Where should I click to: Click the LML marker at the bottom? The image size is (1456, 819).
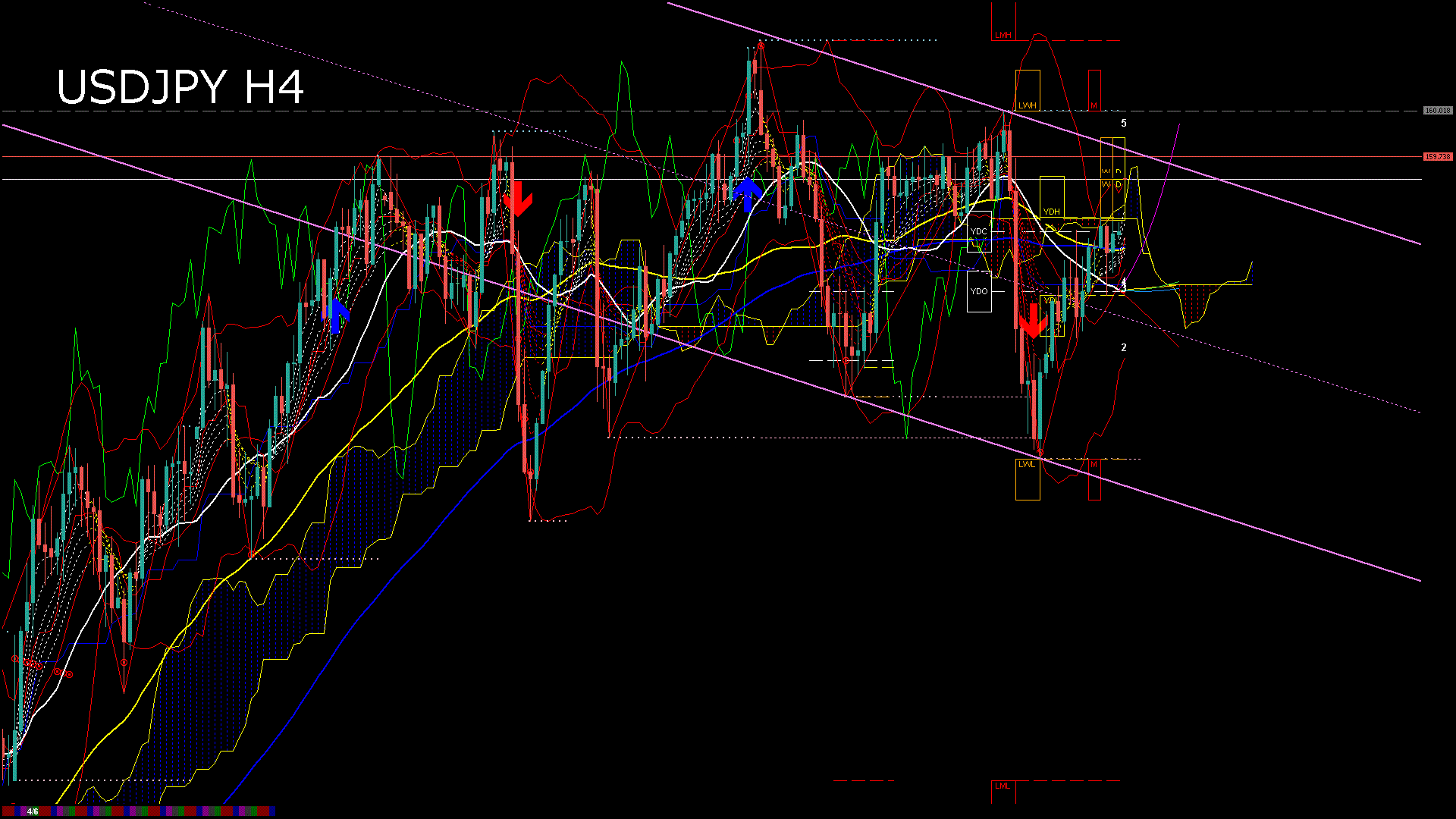click(x=1001, y=787)
